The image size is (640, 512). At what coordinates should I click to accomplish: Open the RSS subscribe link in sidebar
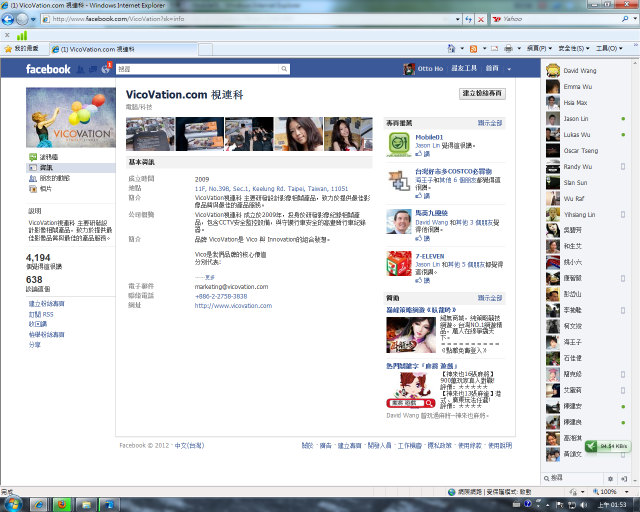click(41, 314)
